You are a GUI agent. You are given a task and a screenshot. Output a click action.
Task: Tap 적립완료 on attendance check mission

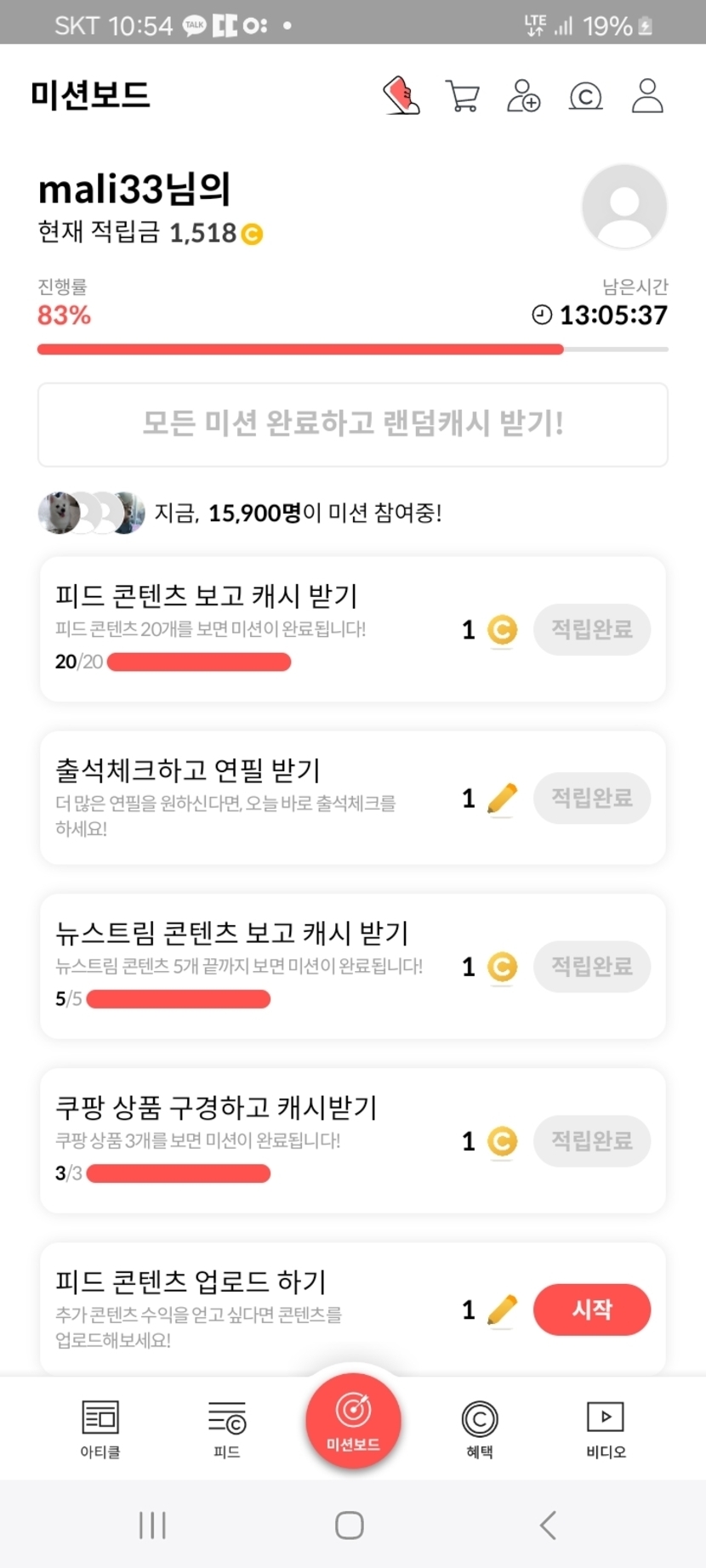pyautogui.click(x=591, y=798)
